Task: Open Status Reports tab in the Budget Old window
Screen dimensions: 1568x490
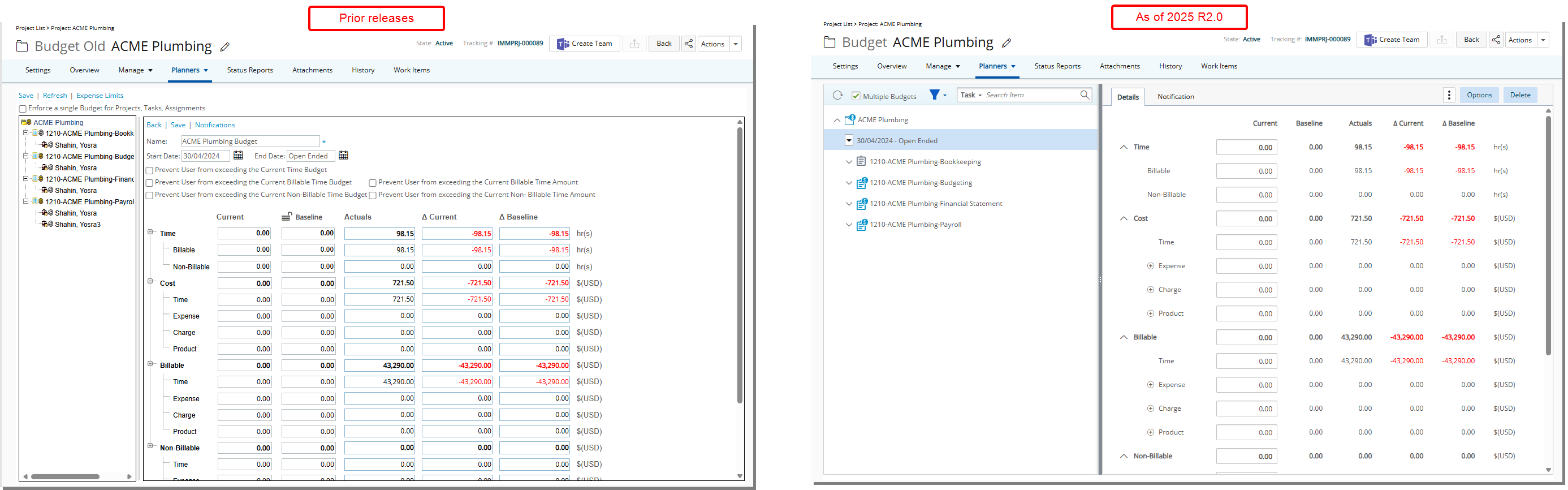Action: [x=250, y=70]
